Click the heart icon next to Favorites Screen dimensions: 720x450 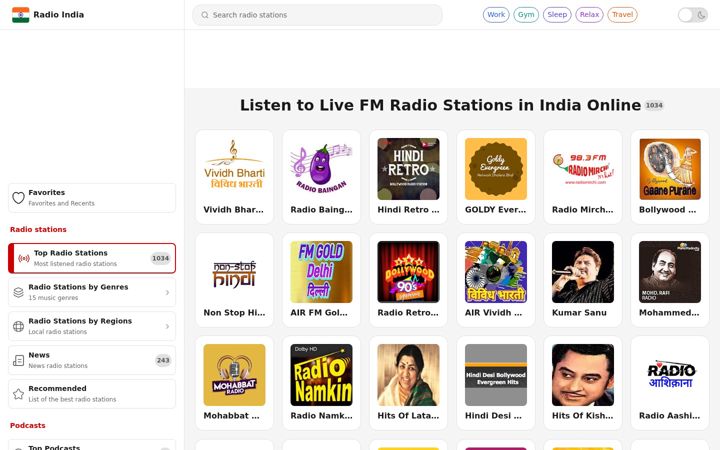(x=18, y=198)
